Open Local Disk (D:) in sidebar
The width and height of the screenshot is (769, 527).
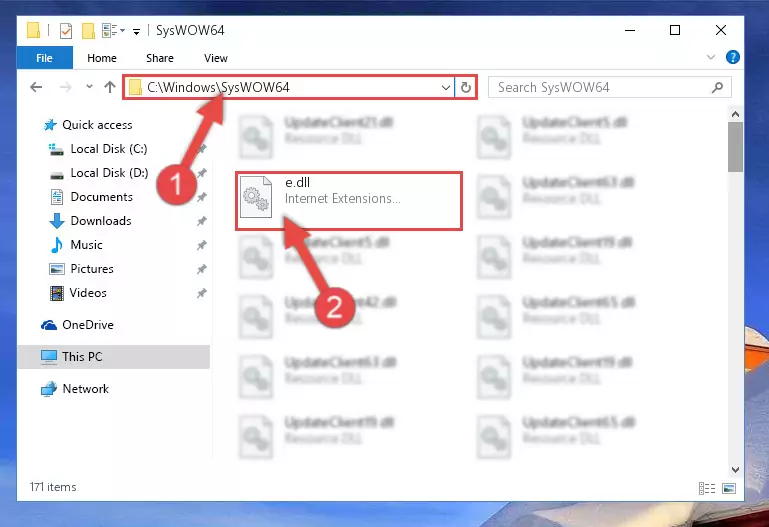coord(109,173)
